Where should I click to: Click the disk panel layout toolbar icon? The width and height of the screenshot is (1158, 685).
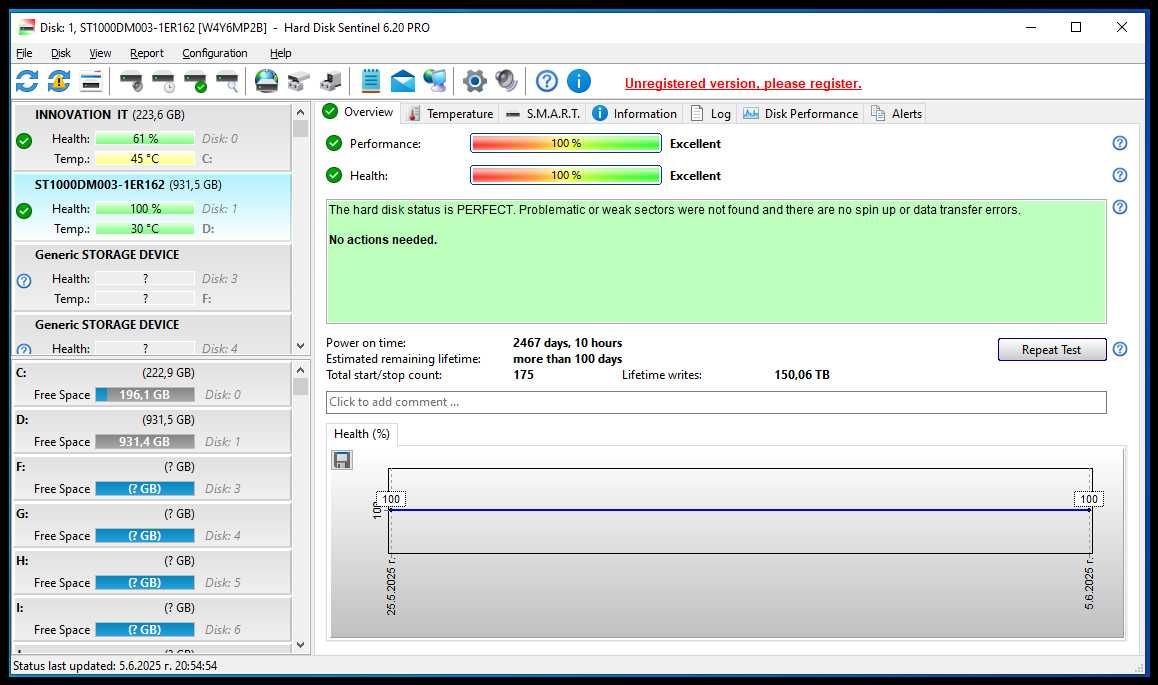(91, 81)
